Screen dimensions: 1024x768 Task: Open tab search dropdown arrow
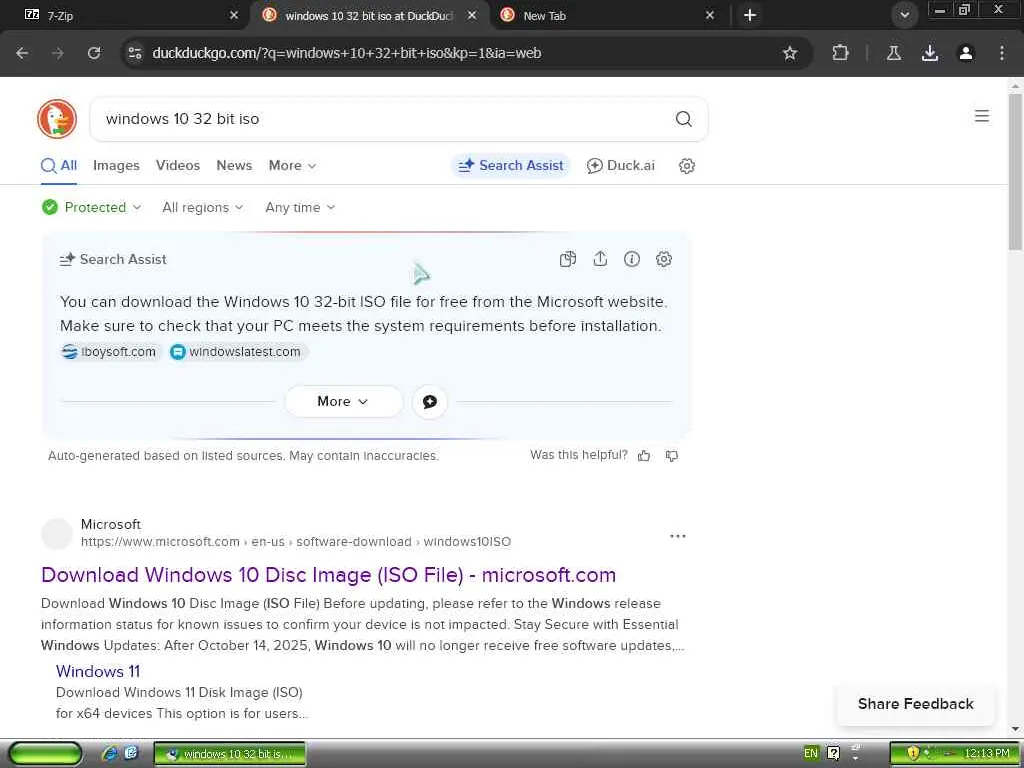click(904, 15)
